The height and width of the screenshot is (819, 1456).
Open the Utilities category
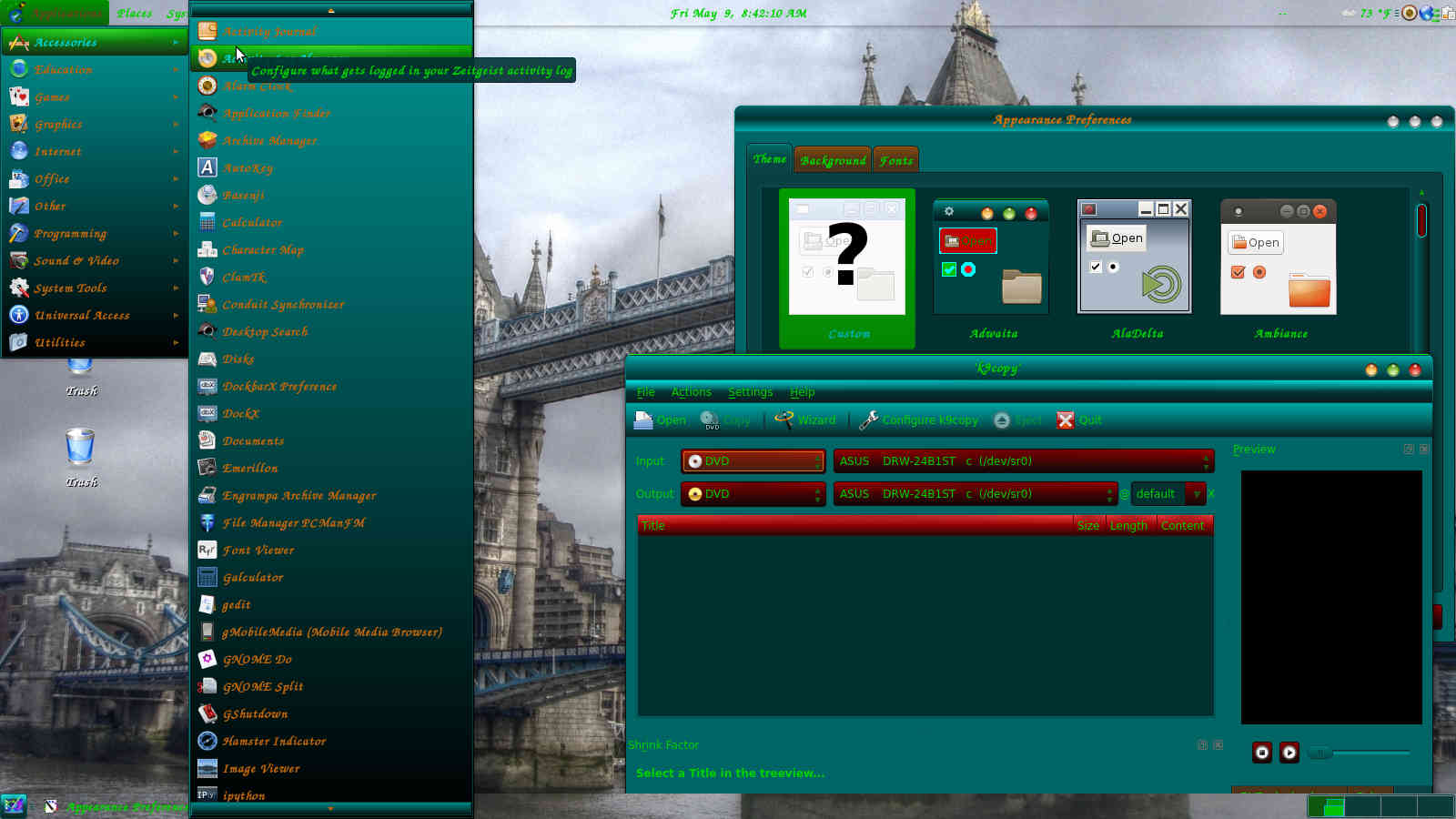coord(95,342)
